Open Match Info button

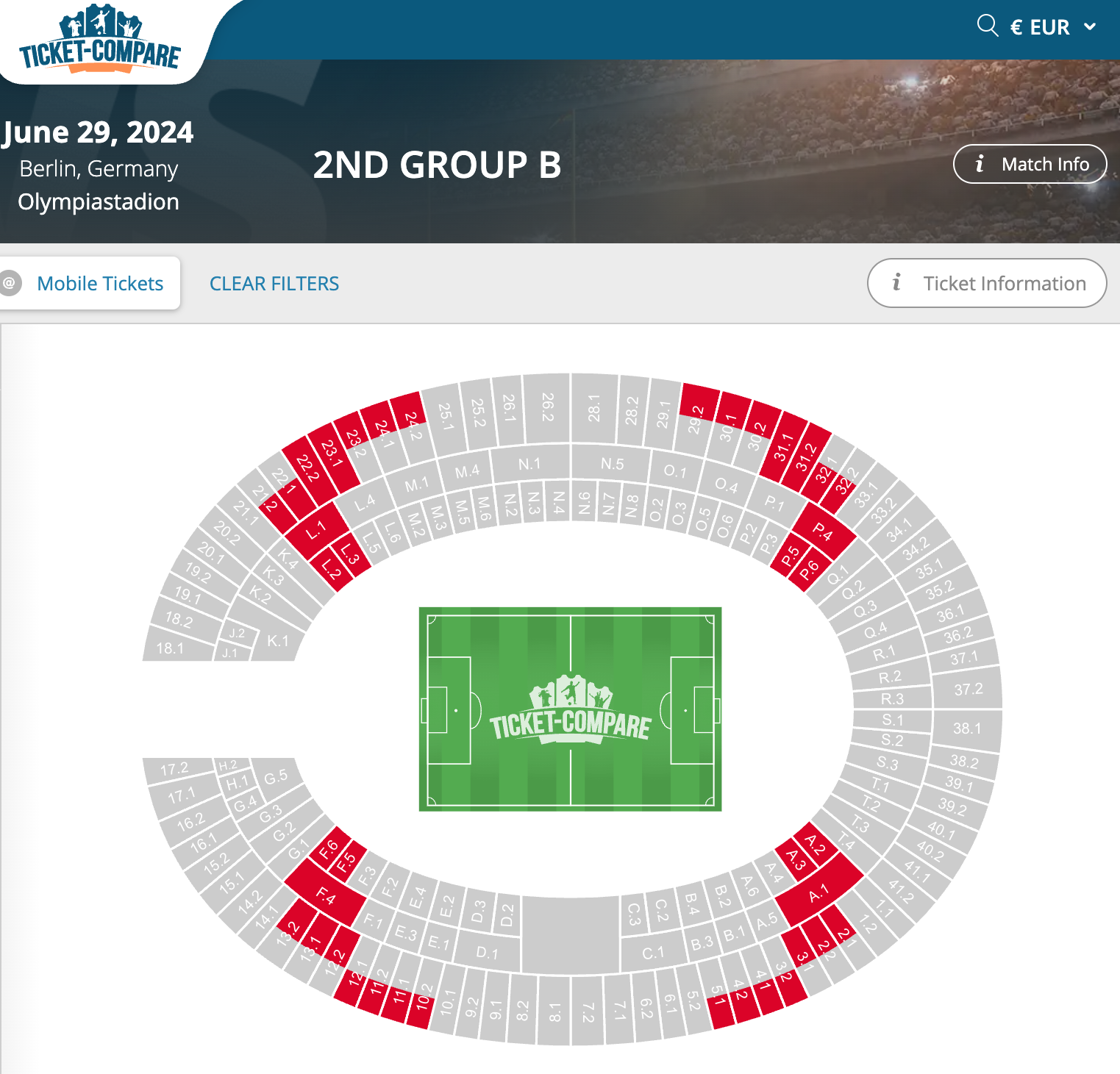click(1030, 164)
